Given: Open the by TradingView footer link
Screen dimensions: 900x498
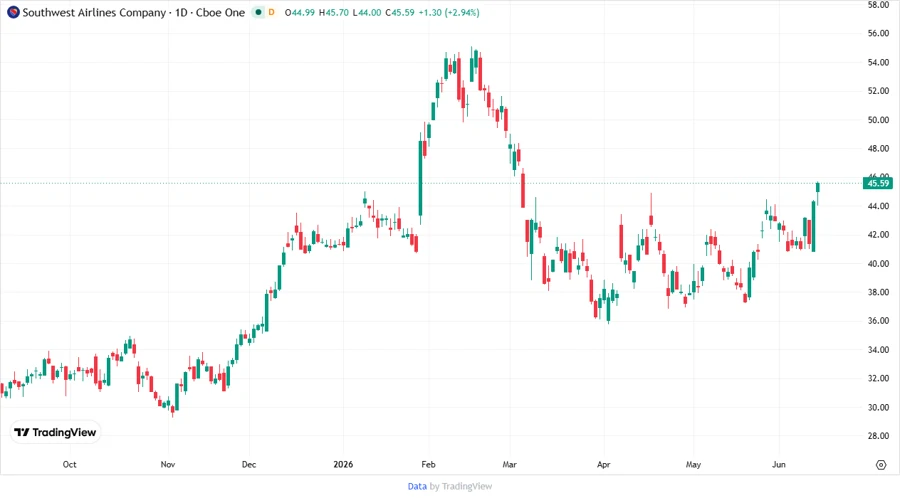Looking at the screenshot, I should tap(461, 486).
